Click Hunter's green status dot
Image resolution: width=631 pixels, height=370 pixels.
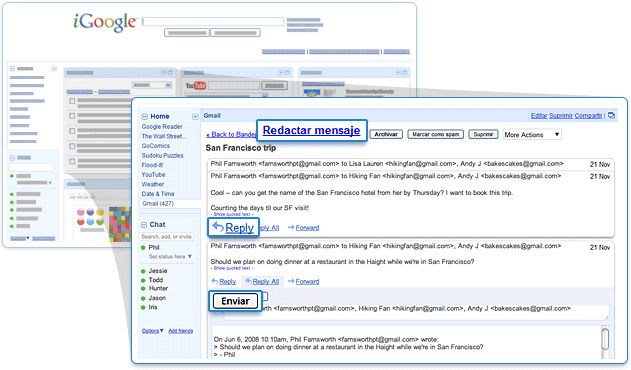point(143,289)
